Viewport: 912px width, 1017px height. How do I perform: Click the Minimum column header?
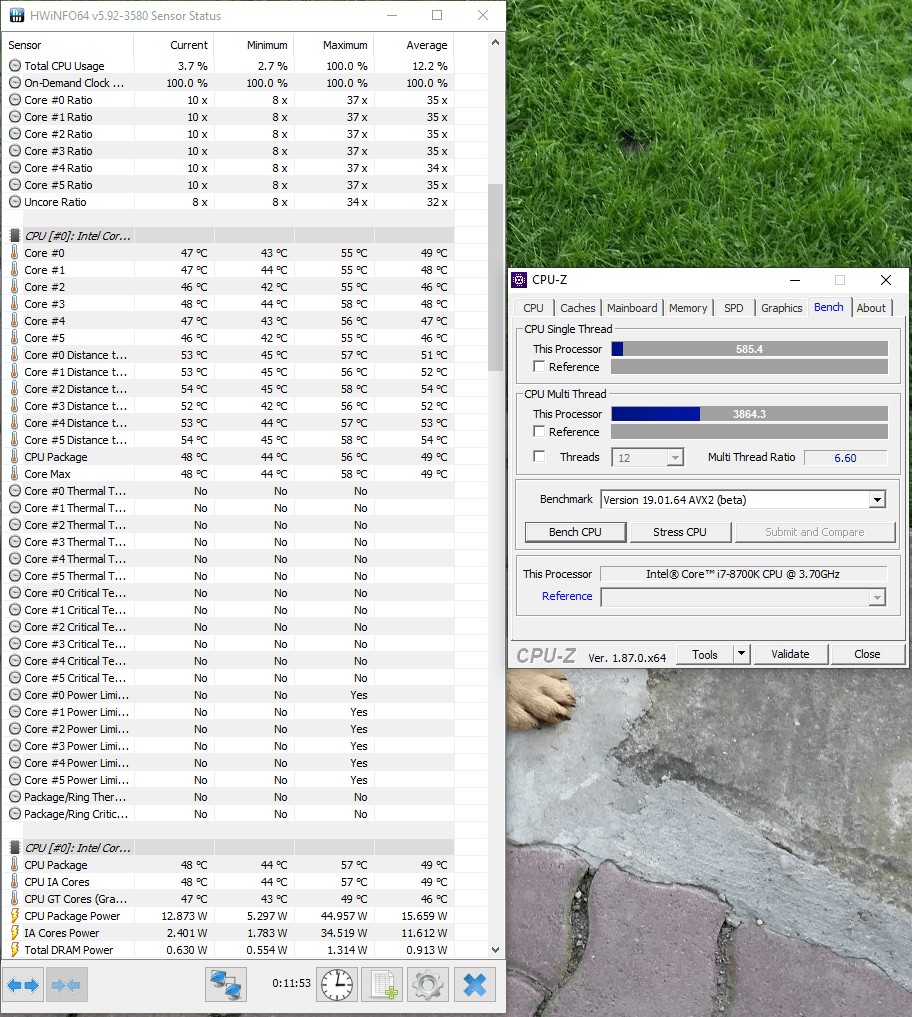[x=254, y=45]
